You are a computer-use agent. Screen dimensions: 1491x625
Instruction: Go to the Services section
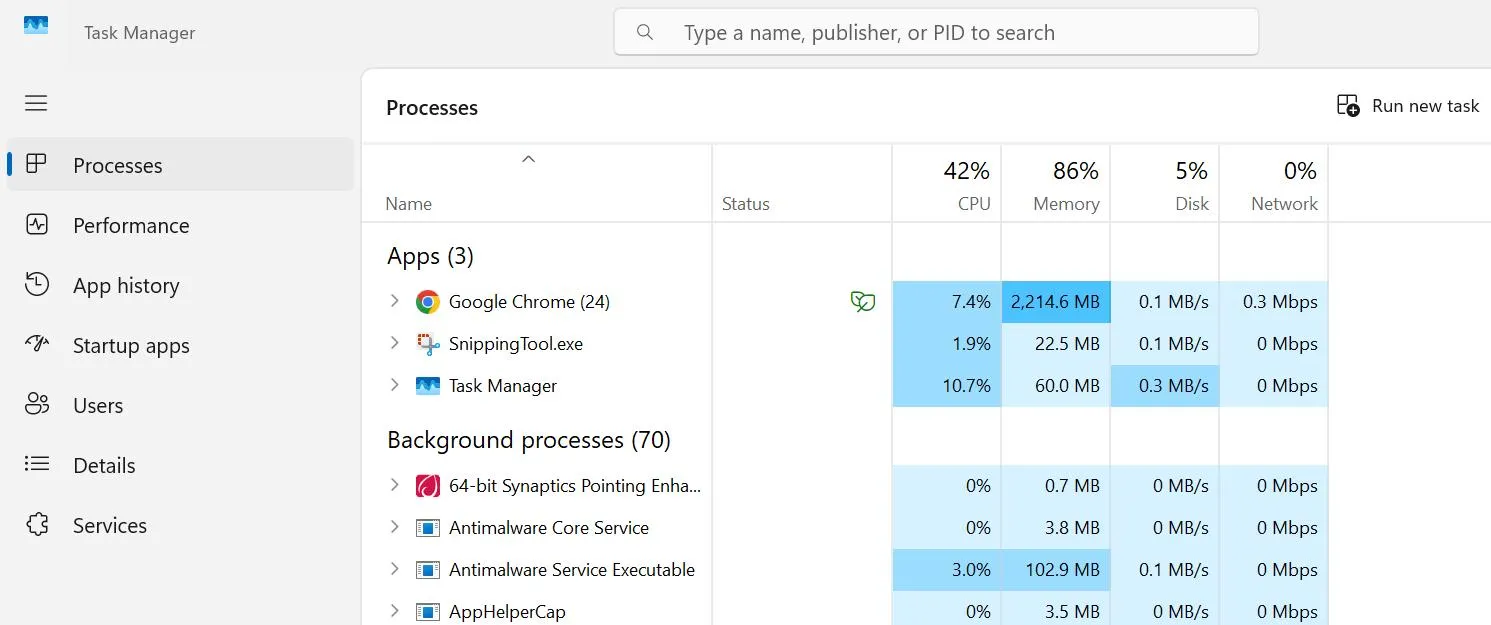pos(110,526)
